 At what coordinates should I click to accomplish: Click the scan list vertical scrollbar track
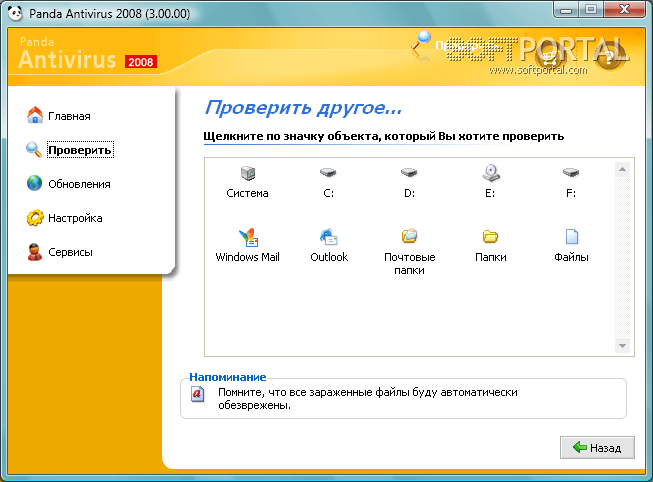622,257
